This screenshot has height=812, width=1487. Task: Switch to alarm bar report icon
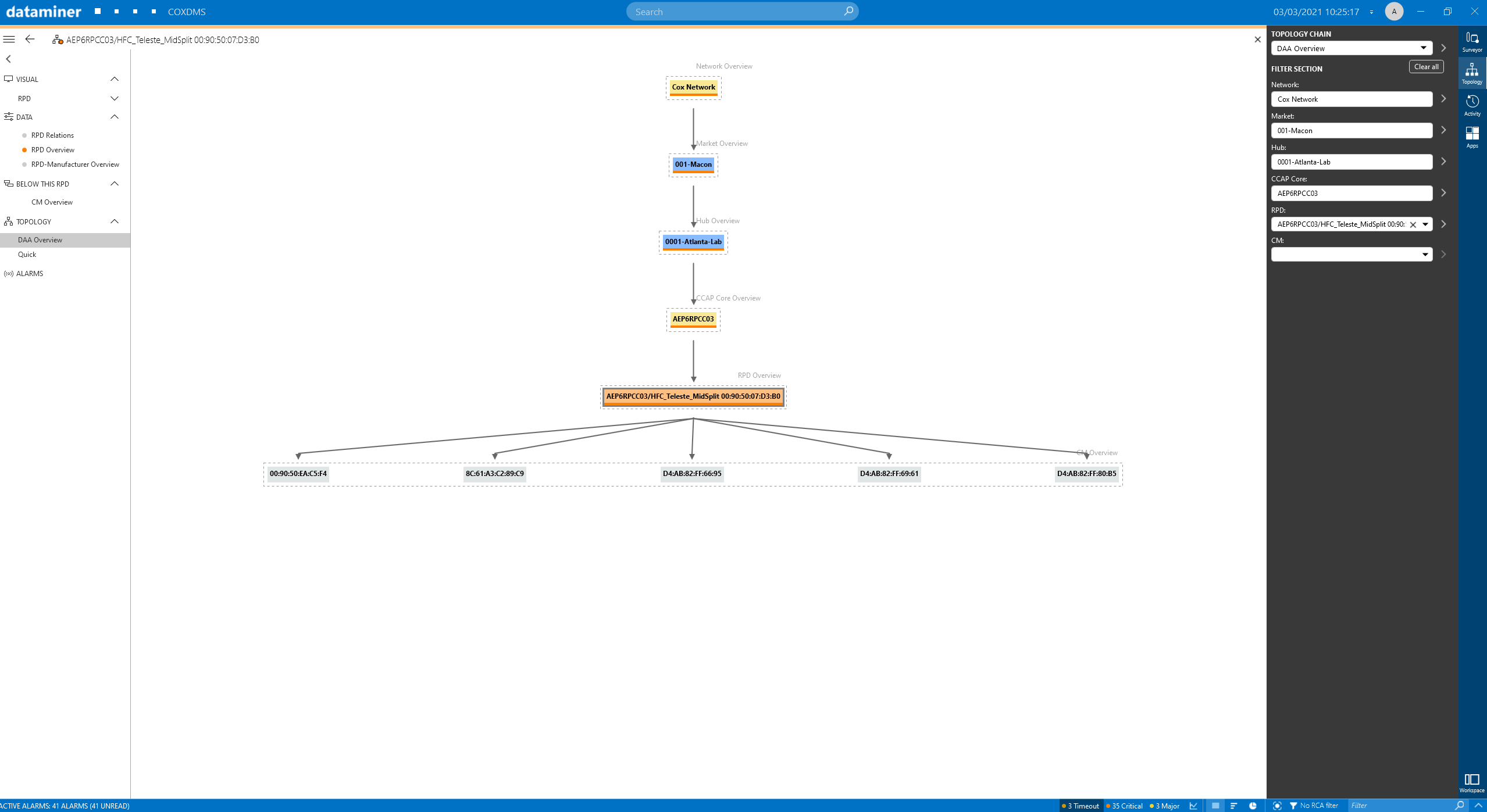pyautogui.click(x=1233, y=806)
